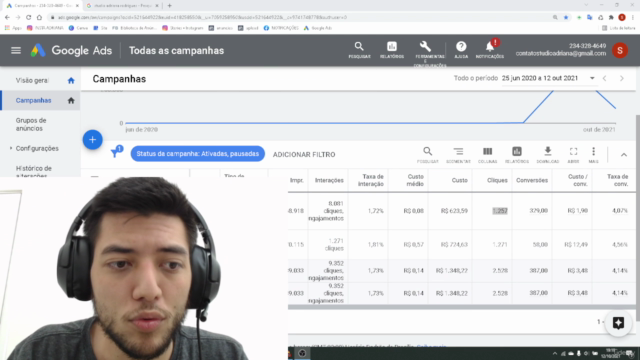Click the date range 25 jun 2020 a 12 out 2021

click(x=540, y=78)
